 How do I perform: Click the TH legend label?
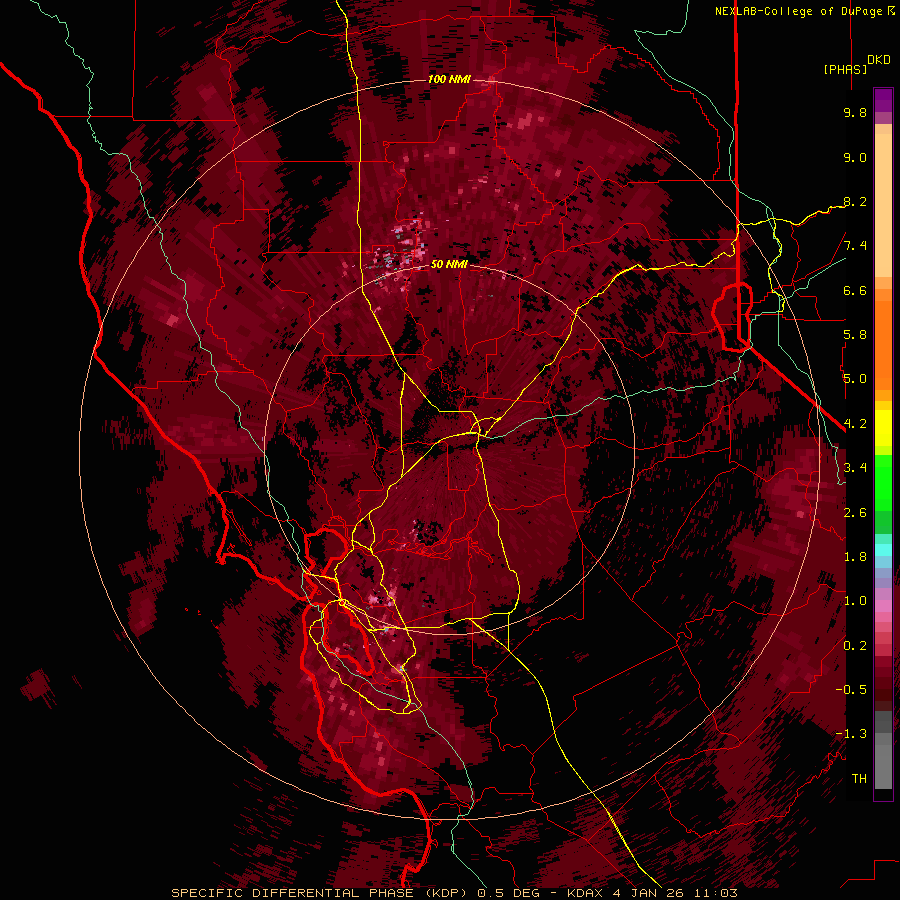(859, 779)
